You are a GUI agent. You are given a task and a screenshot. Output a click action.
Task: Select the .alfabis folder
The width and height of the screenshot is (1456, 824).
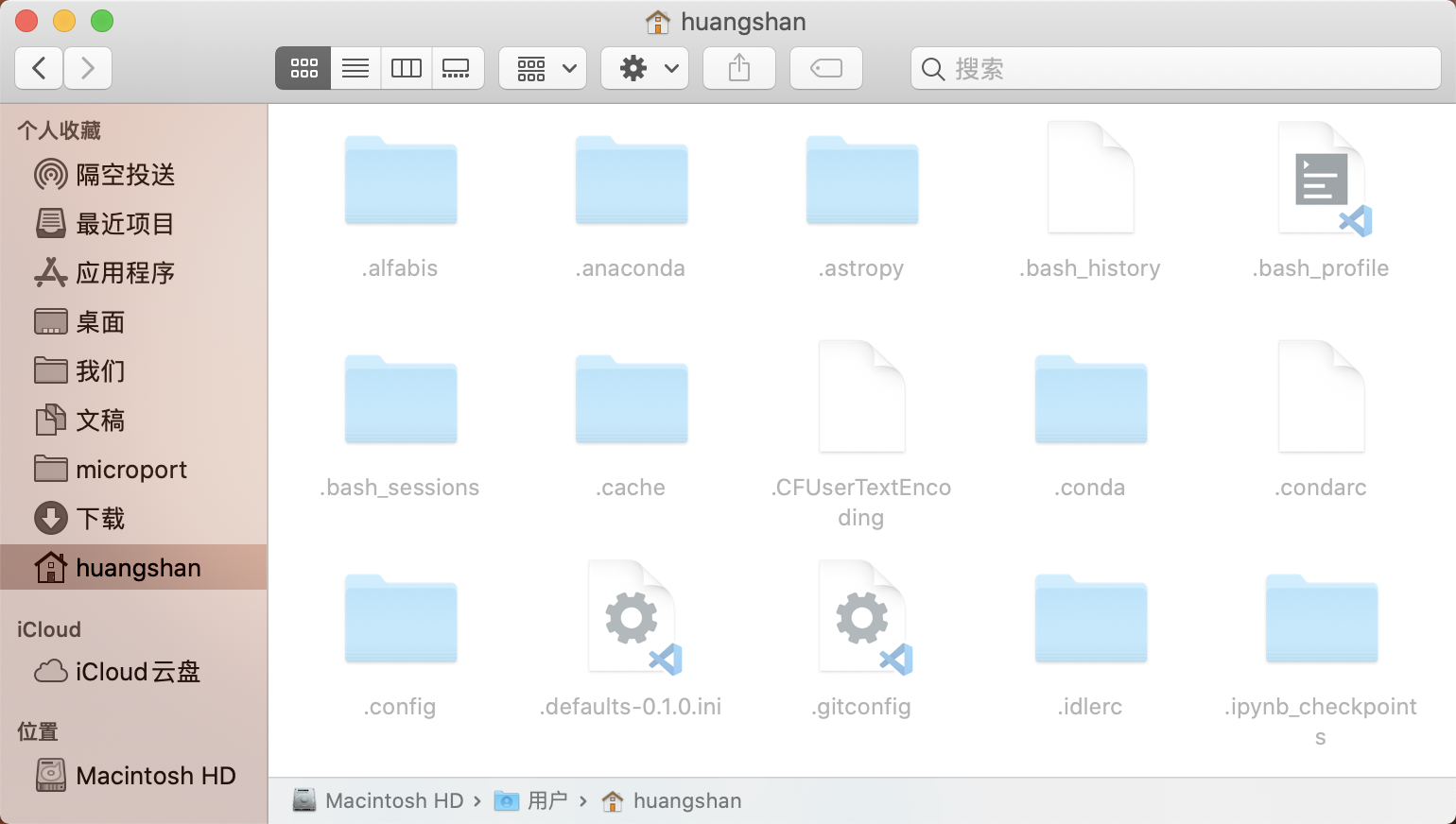click(x=401, y=180)
